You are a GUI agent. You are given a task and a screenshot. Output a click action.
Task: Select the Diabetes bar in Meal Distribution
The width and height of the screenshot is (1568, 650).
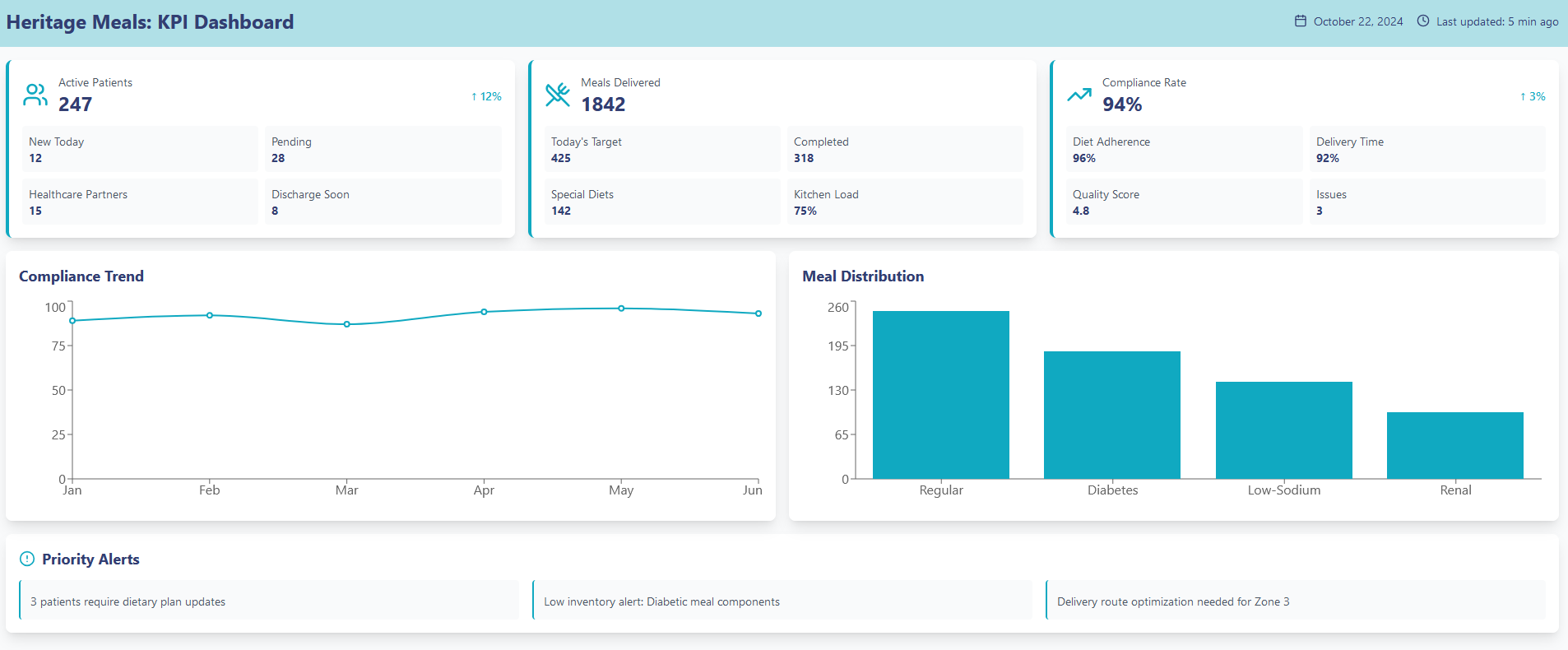tap(1112, 415)
